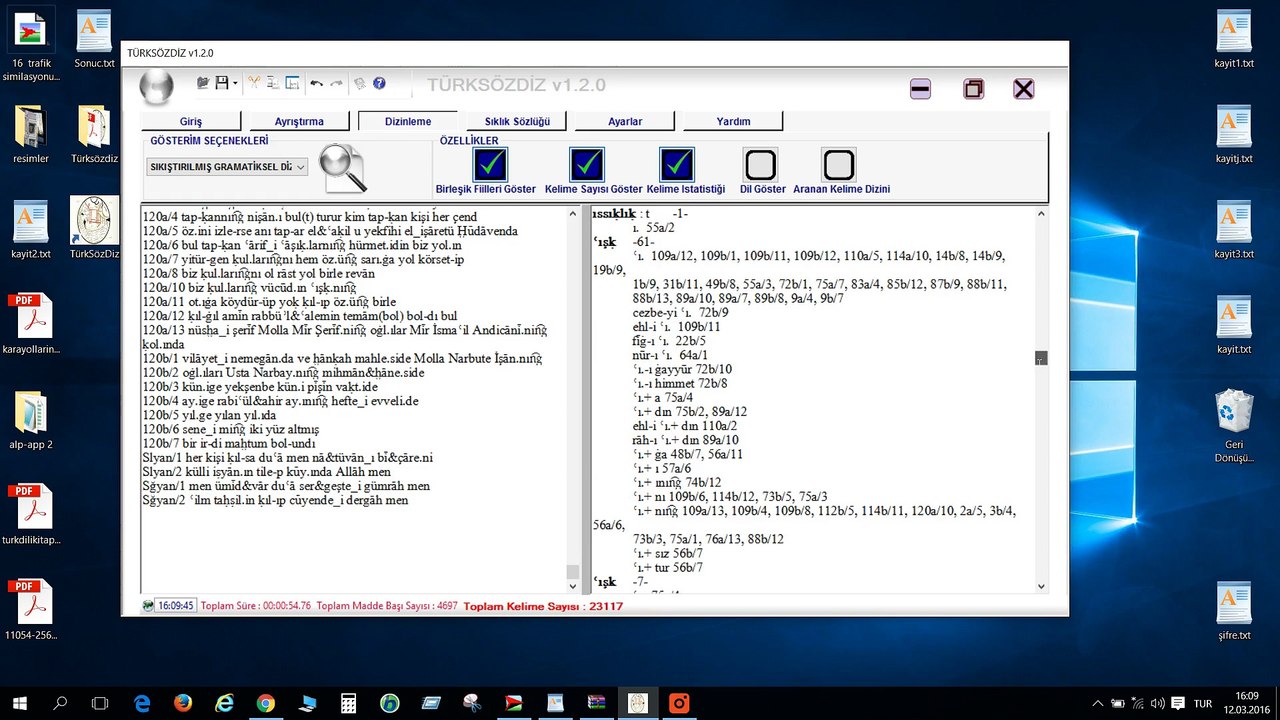Select the Türksözdiz folder icon on desktop

[95, 135]
